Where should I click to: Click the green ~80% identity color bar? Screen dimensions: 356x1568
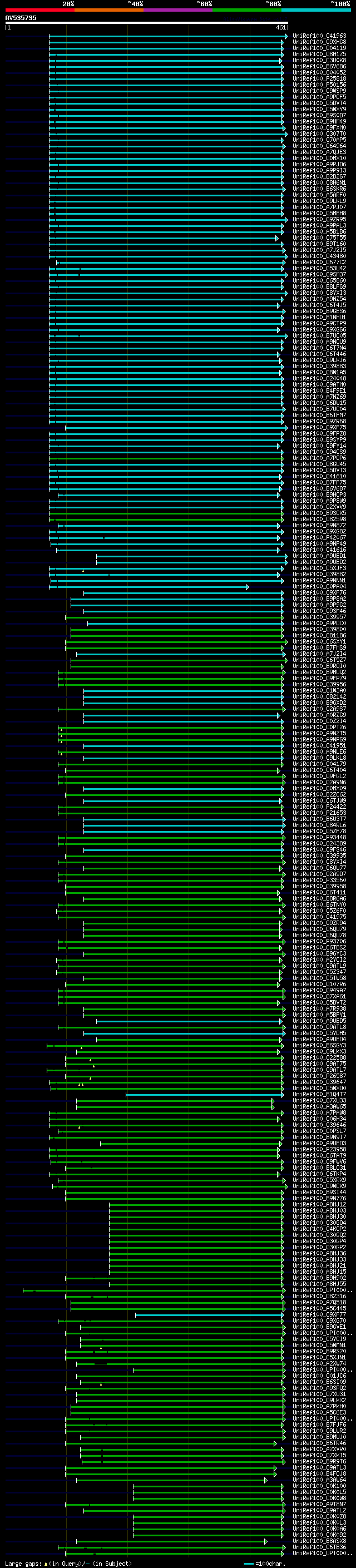[247, 10]
